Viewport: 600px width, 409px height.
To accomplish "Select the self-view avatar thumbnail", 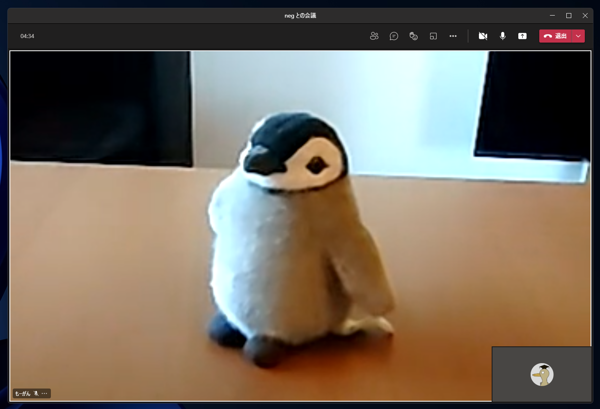I will [x=541, y=374].
